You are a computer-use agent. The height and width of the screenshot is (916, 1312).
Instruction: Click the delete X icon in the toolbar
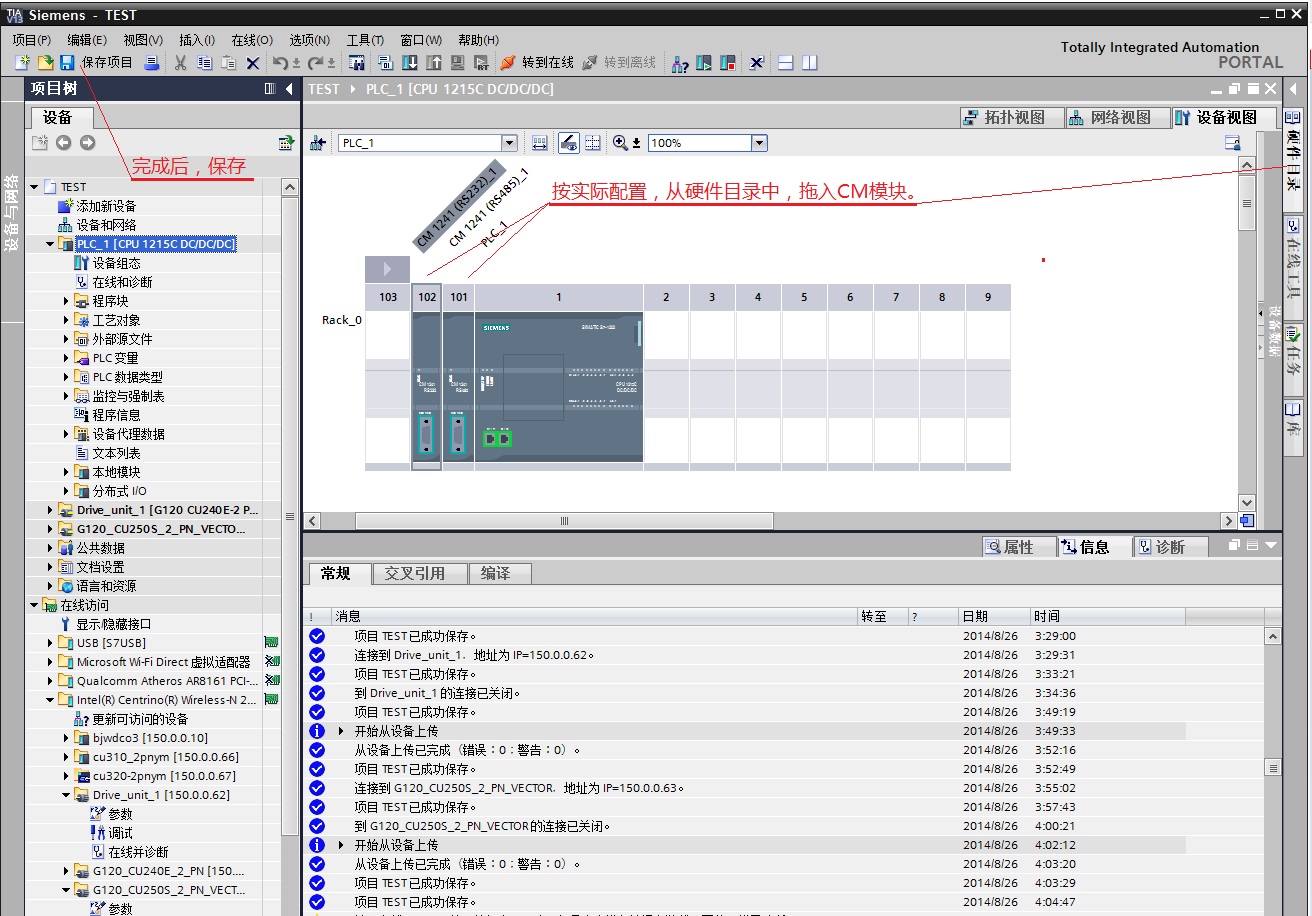coord(253,63)
